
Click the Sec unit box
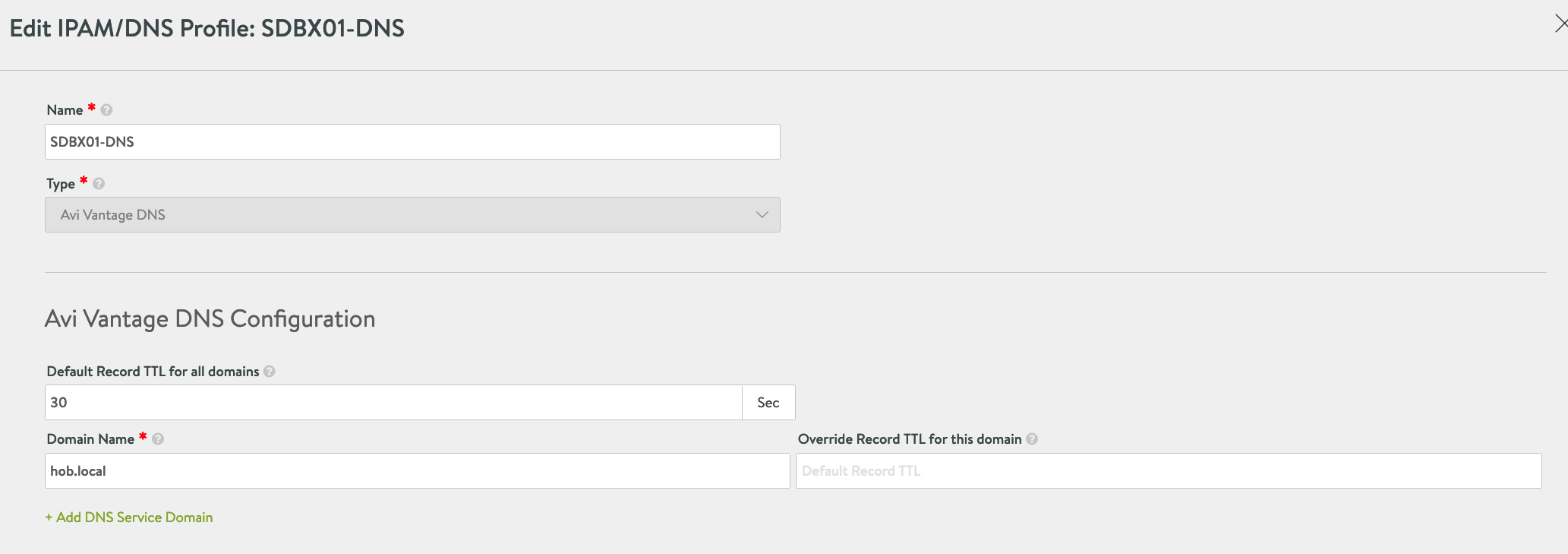[768, 403]
